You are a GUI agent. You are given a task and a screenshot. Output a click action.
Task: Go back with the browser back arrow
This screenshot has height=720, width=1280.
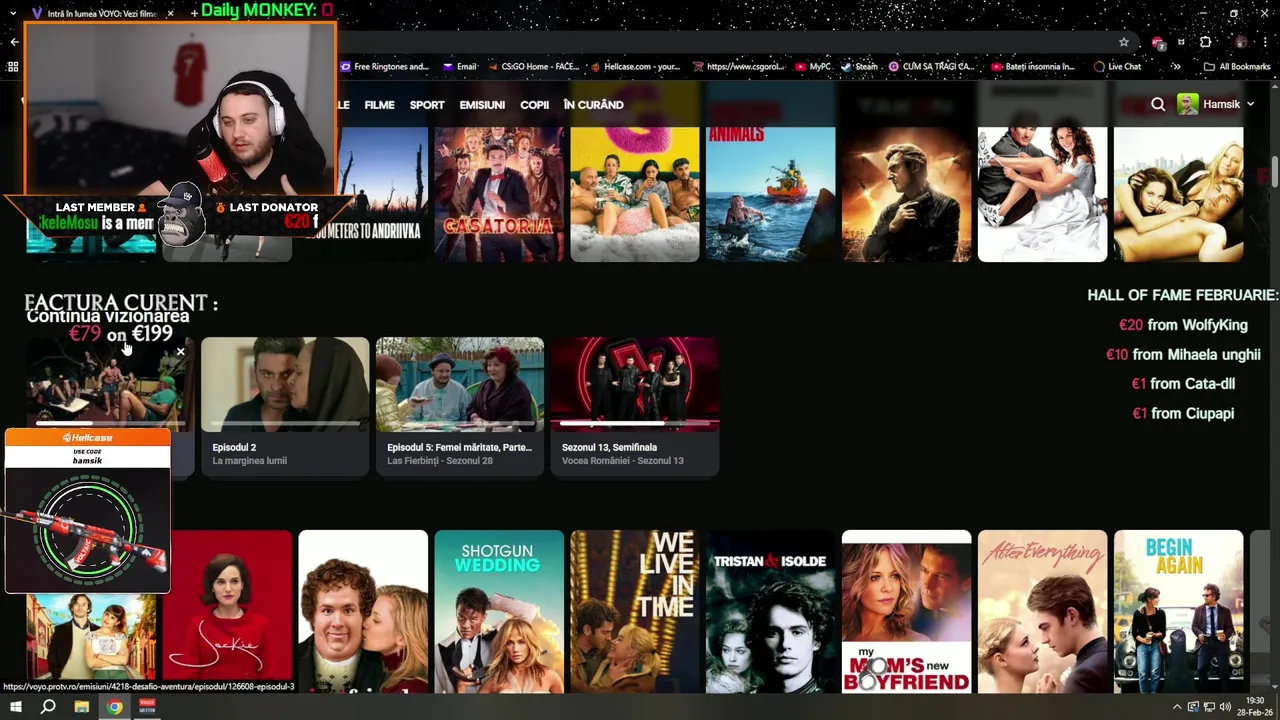pyautogui.click(x=14, y=42)
